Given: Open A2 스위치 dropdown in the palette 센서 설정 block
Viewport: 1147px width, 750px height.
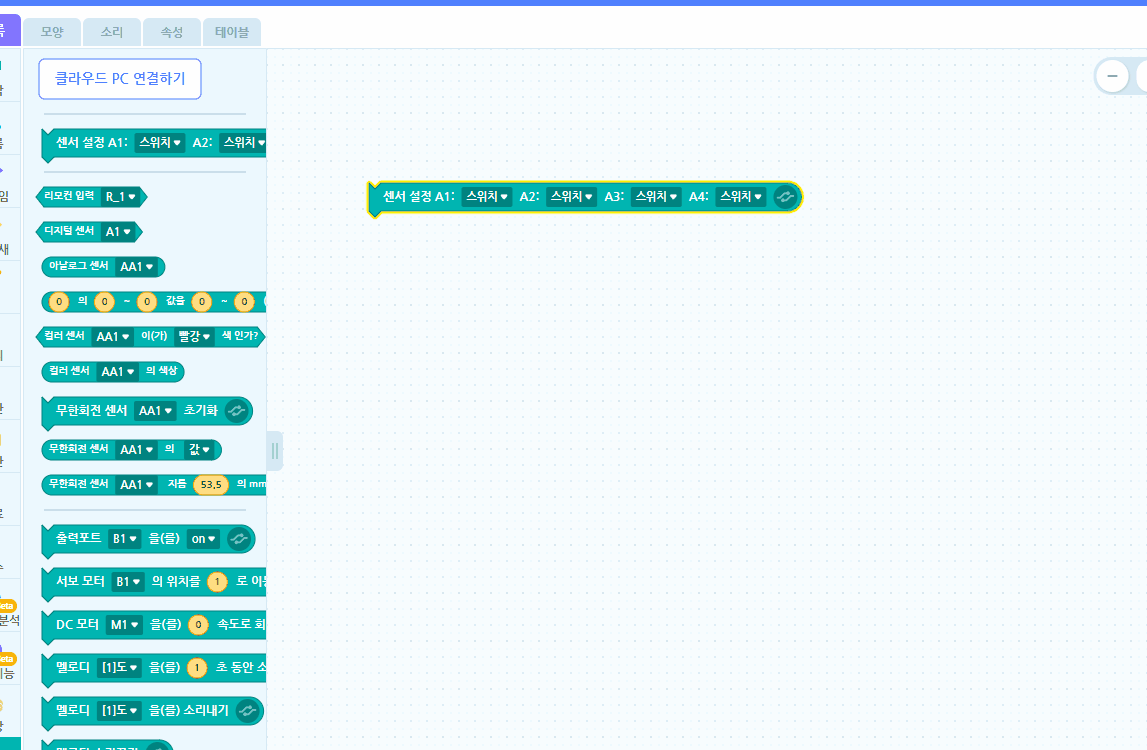Looking at the screenshot, I should point(244,143).
